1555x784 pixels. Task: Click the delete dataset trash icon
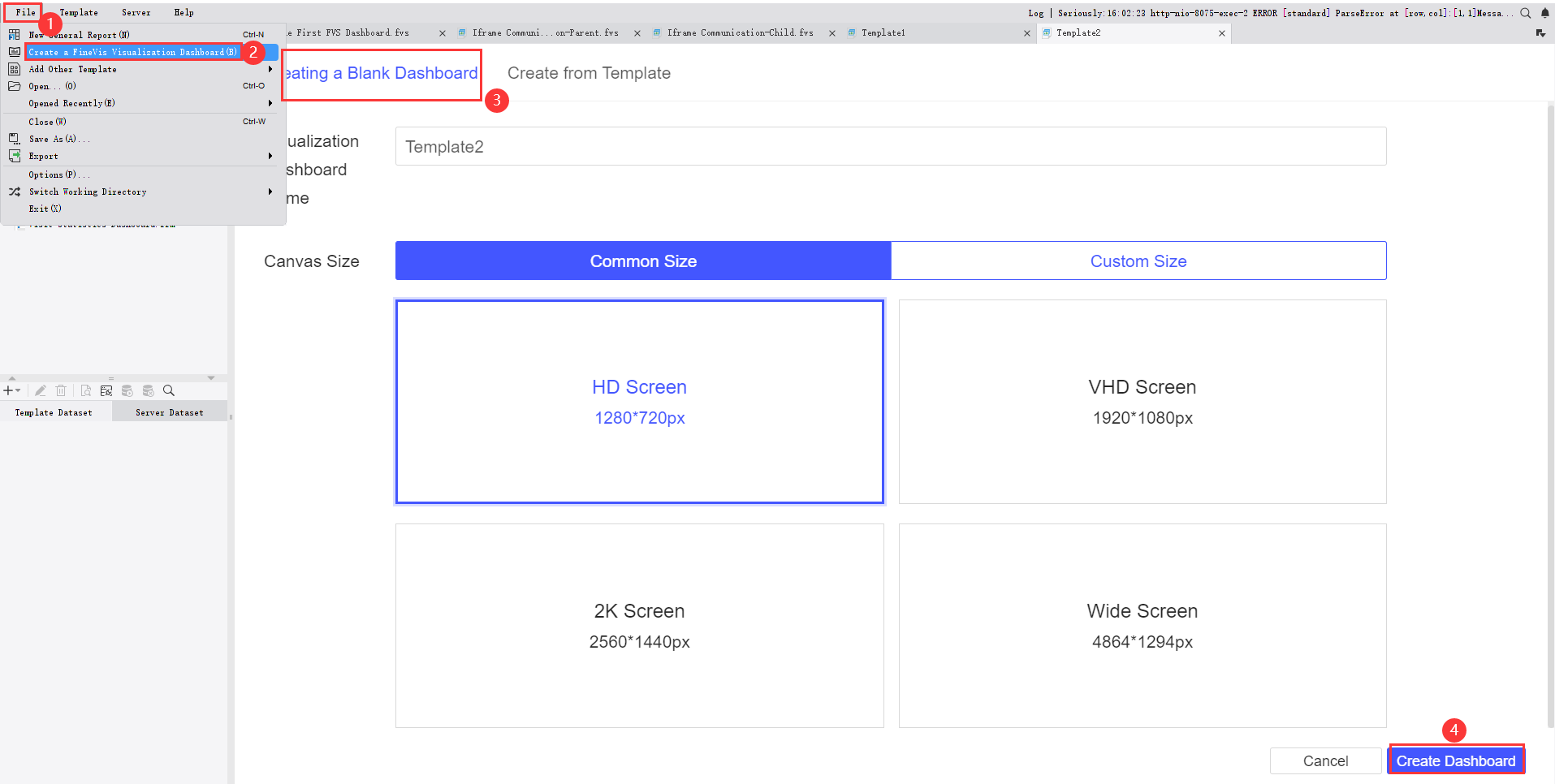tap(61, 390)
